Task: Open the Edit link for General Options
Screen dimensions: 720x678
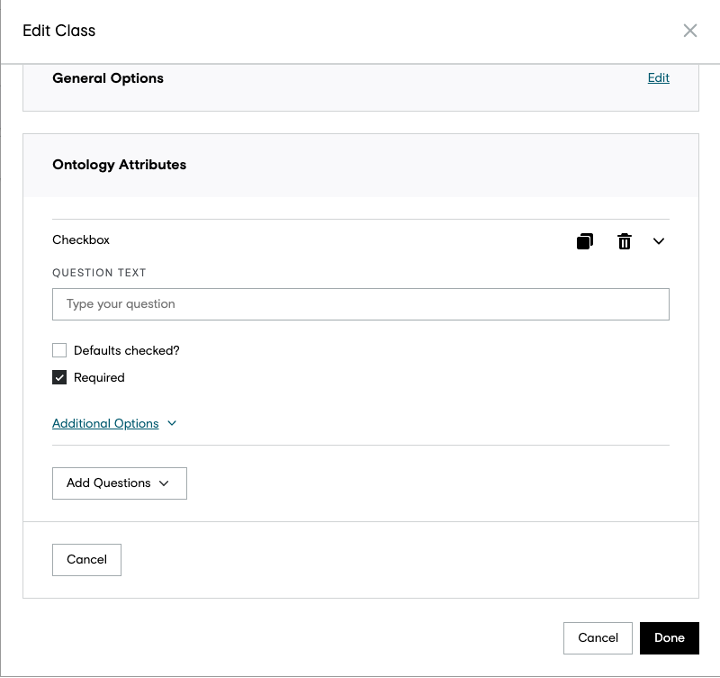Action: pos(658,78)
